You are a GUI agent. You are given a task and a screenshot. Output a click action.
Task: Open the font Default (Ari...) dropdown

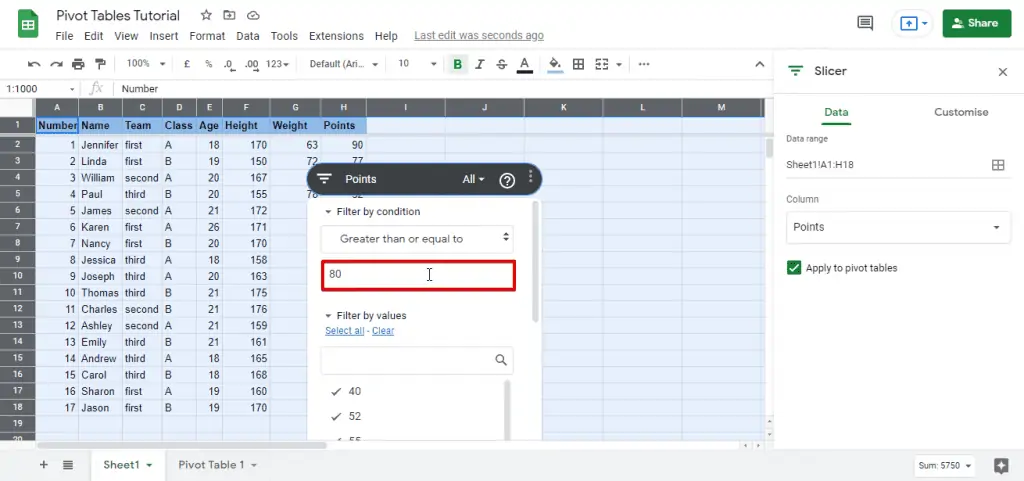pyautogui.click(x=344, y=64)
